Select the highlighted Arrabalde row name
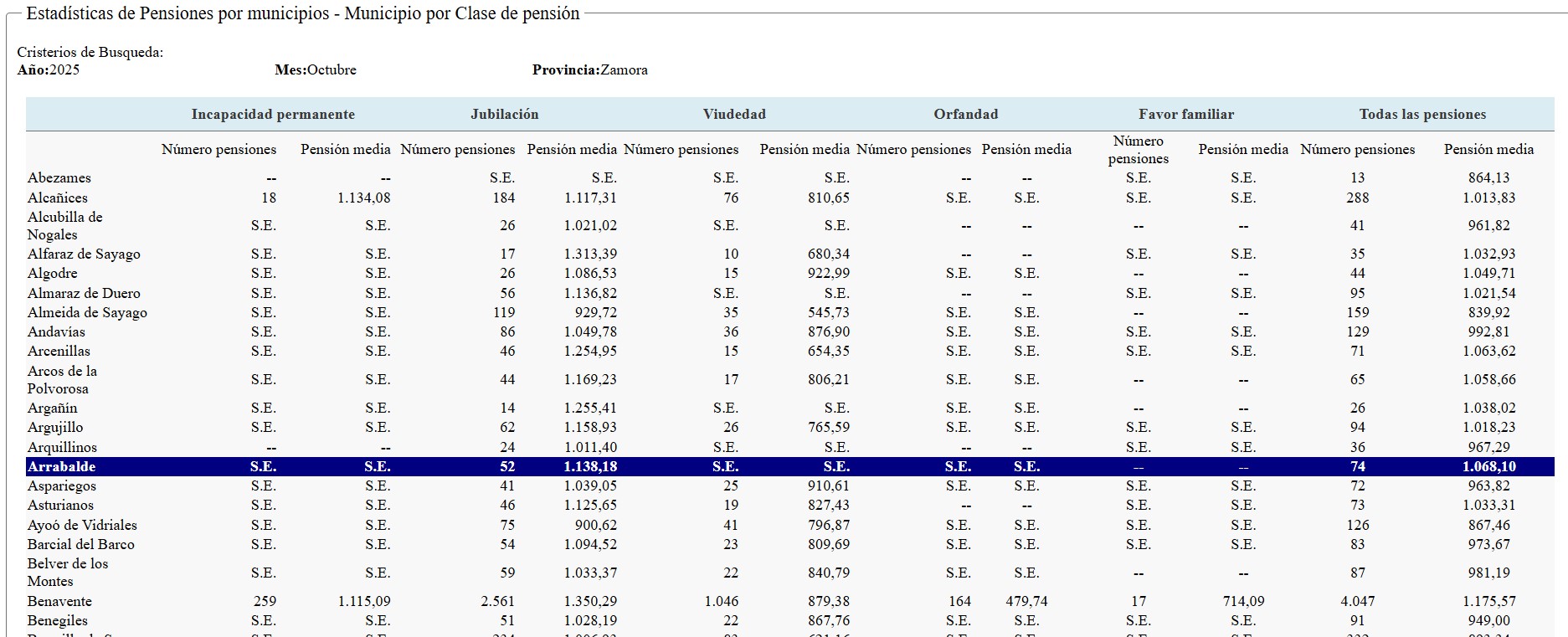The width and height of the screenshot is (1568, 637). [x=61, y=467]
